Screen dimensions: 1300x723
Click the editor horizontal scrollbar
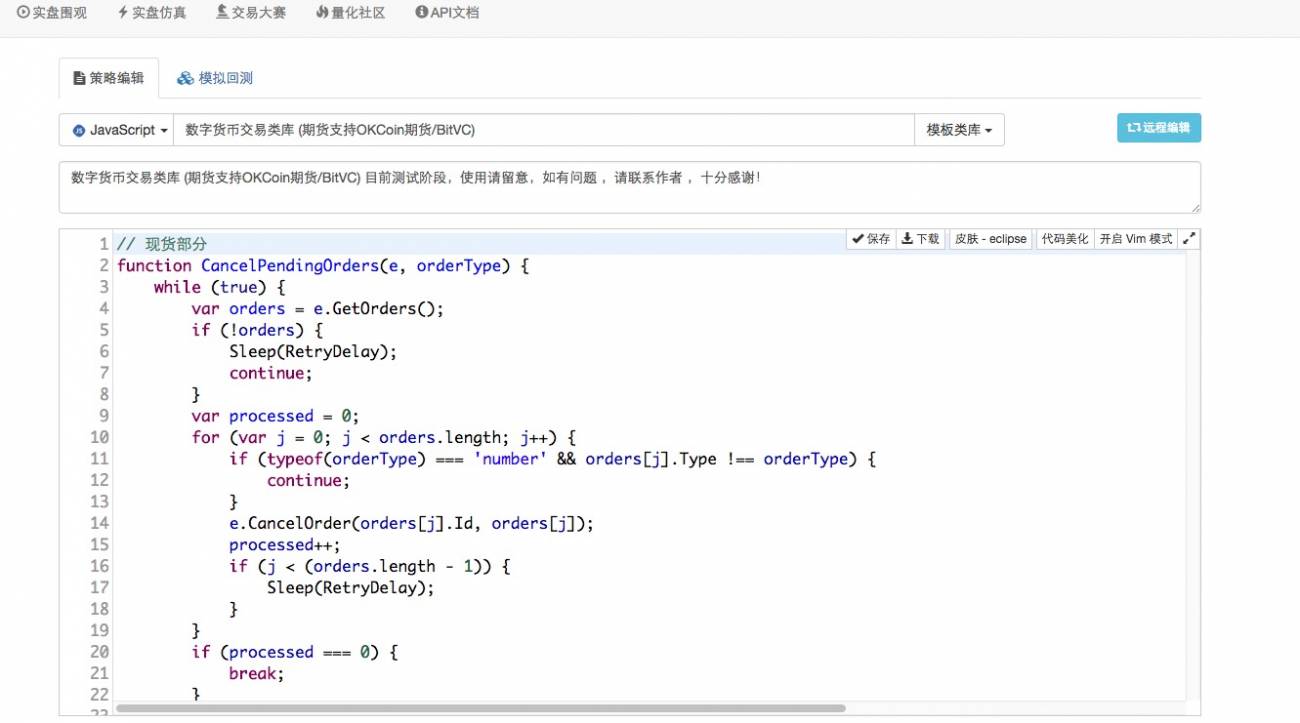coord(480,708)
